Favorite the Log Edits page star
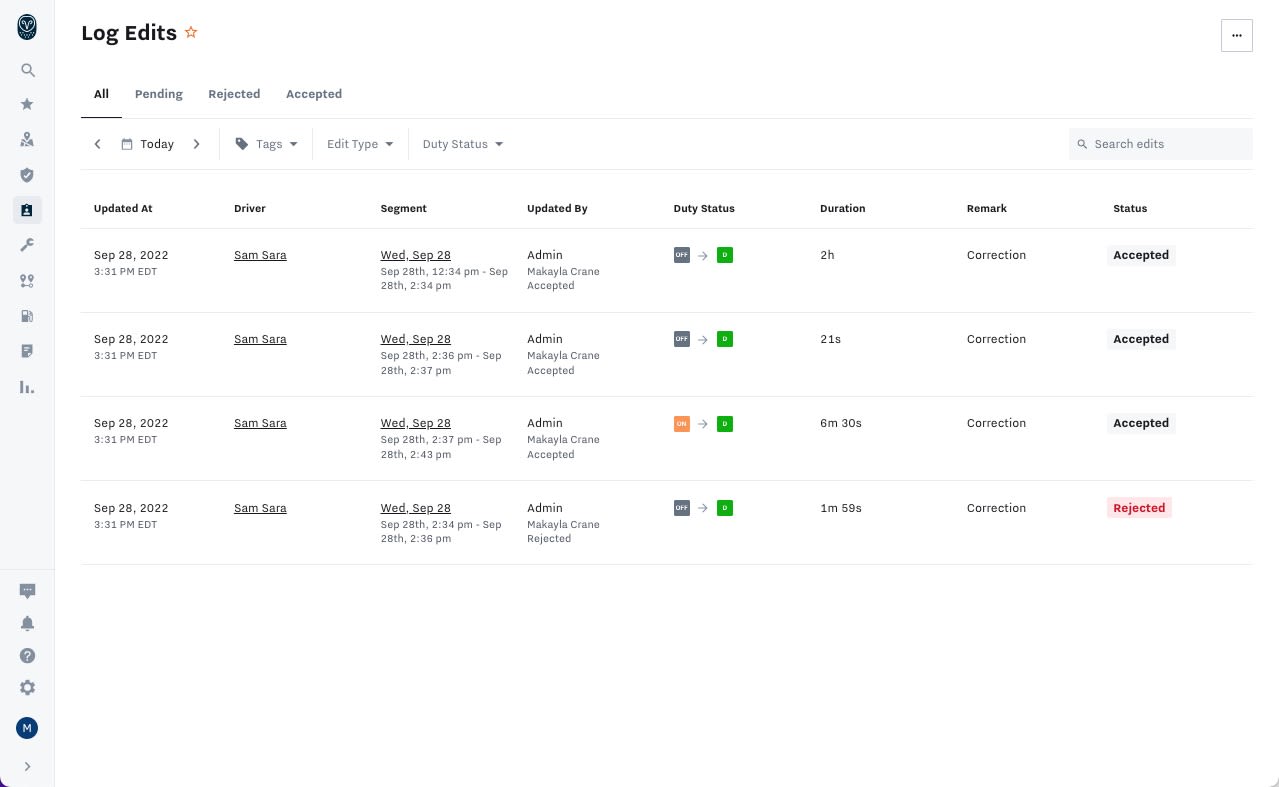1279x787 pixels. click(x=191, y=33)
